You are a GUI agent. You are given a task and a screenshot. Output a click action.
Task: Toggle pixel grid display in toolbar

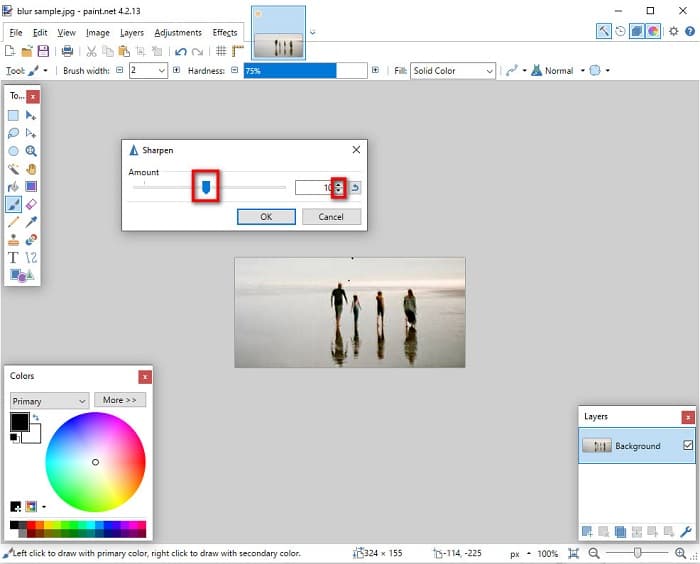point(221,51)
